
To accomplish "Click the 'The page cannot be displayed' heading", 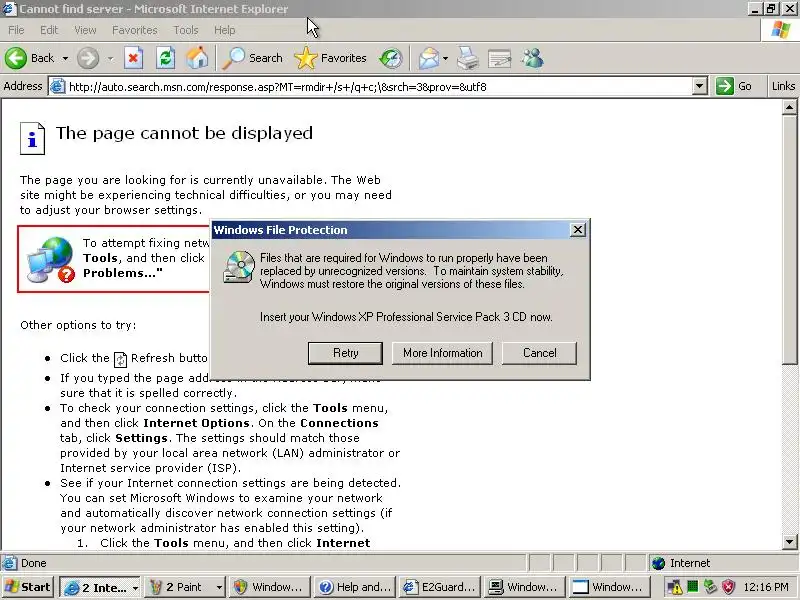I will tap(184, 133).
